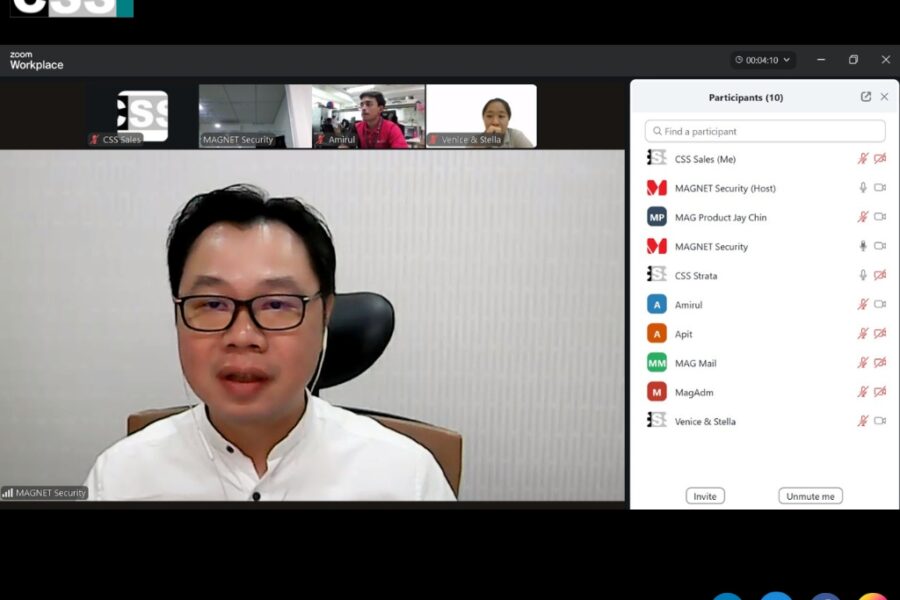Select Amirul's video thumbnail
Screen dimensions: 900x600
point(369,116)
